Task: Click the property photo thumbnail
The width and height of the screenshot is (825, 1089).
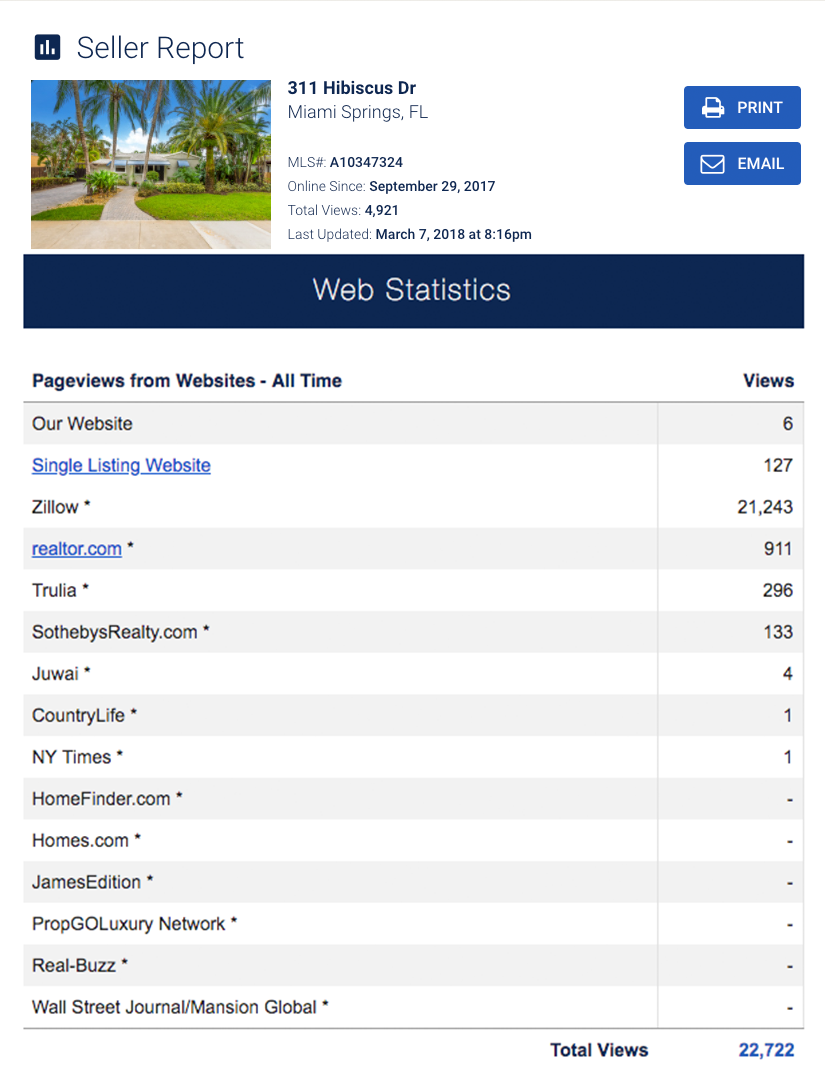Action: click(x=151, y=165)
